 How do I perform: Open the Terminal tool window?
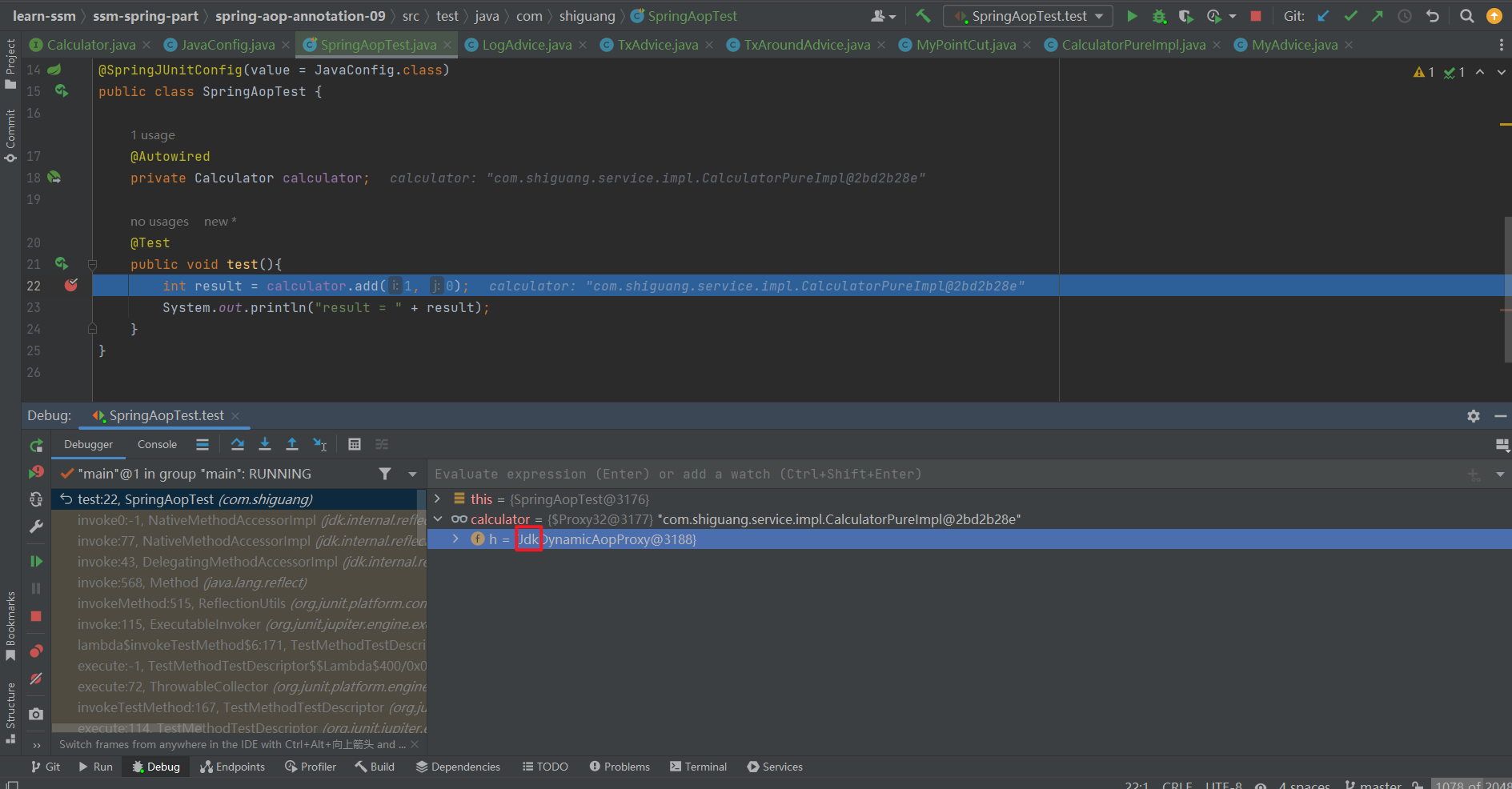click(698, 767)
